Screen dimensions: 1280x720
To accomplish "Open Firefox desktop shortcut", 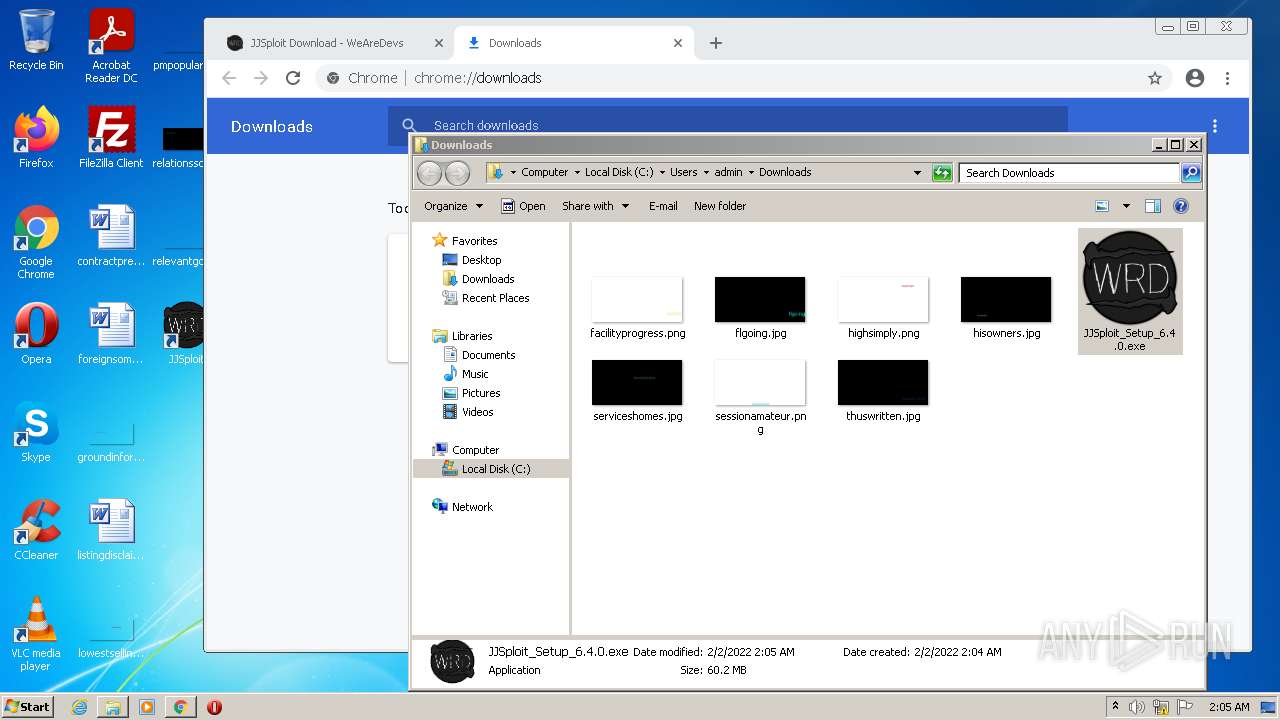I will point(36,137).
